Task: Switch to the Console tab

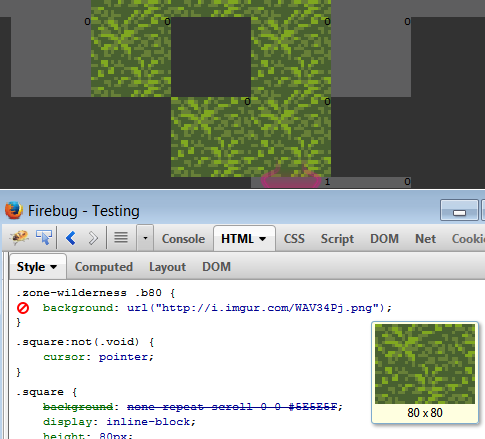Action: (x=183, y=239)
